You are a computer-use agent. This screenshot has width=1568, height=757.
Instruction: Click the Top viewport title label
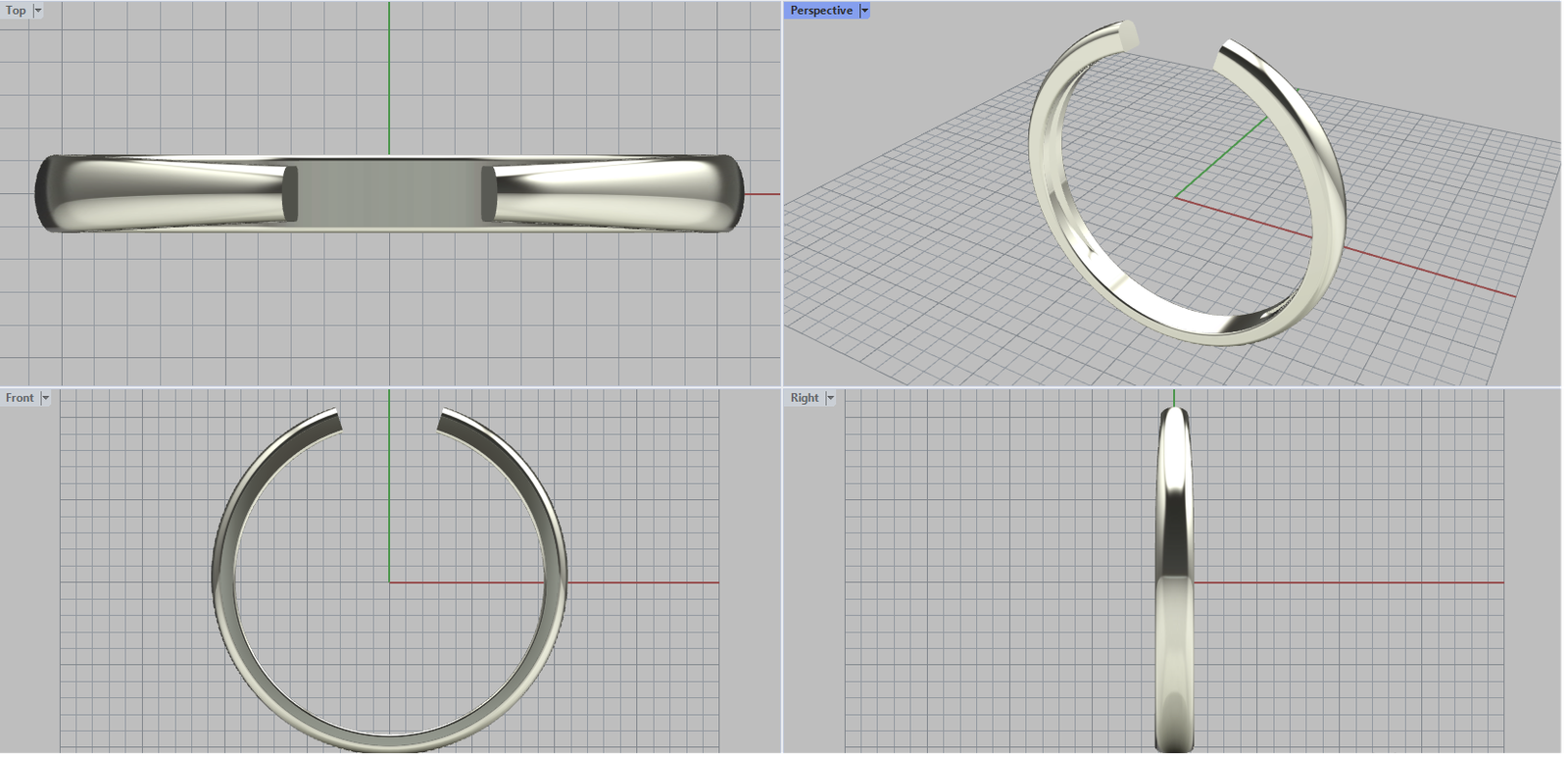16,11
